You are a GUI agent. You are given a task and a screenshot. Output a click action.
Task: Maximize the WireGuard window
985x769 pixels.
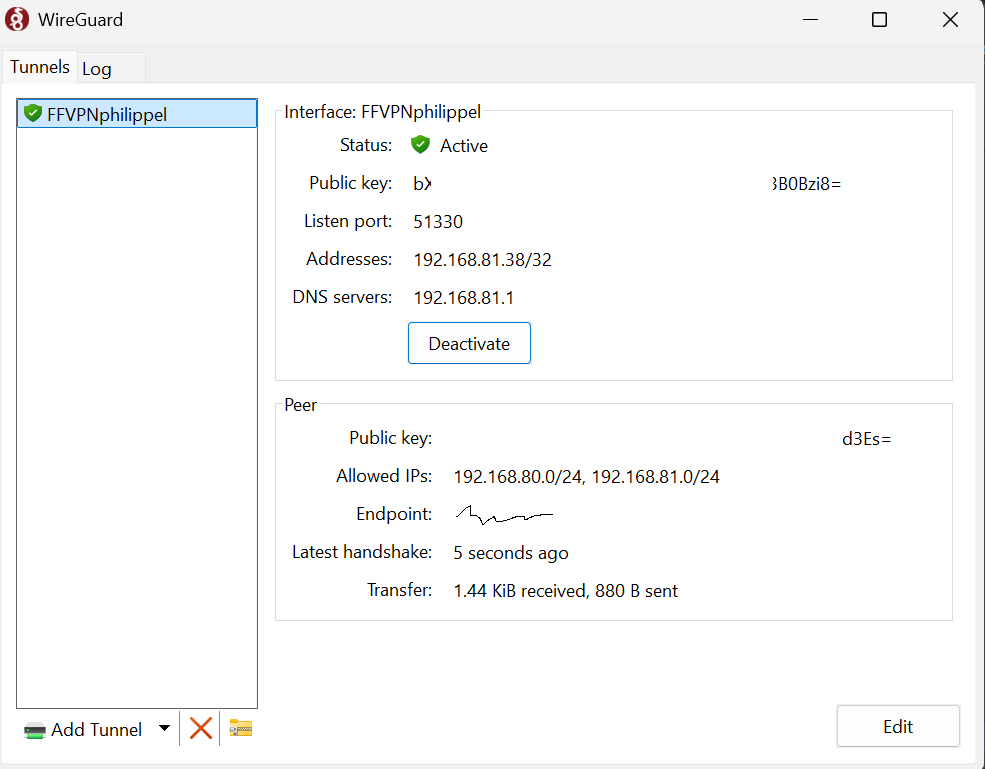click(879, 19)
